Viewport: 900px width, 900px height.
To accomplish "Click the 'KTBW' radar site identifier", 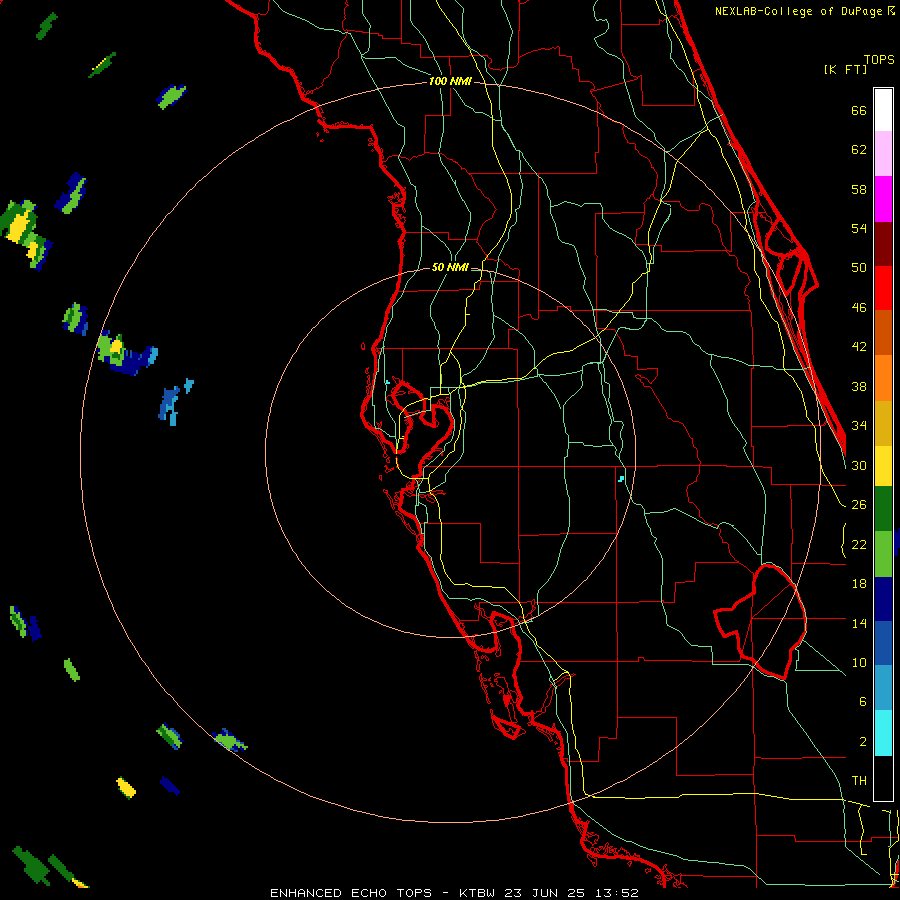I will point(478,893).
